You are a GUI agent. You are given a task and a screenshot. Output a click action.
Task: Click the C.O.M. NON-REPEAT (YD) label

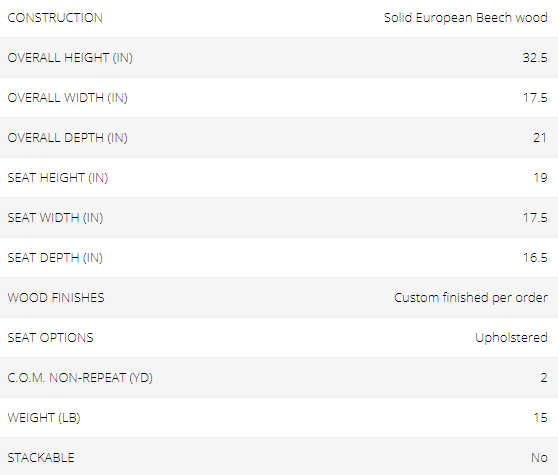pos(80,378)
